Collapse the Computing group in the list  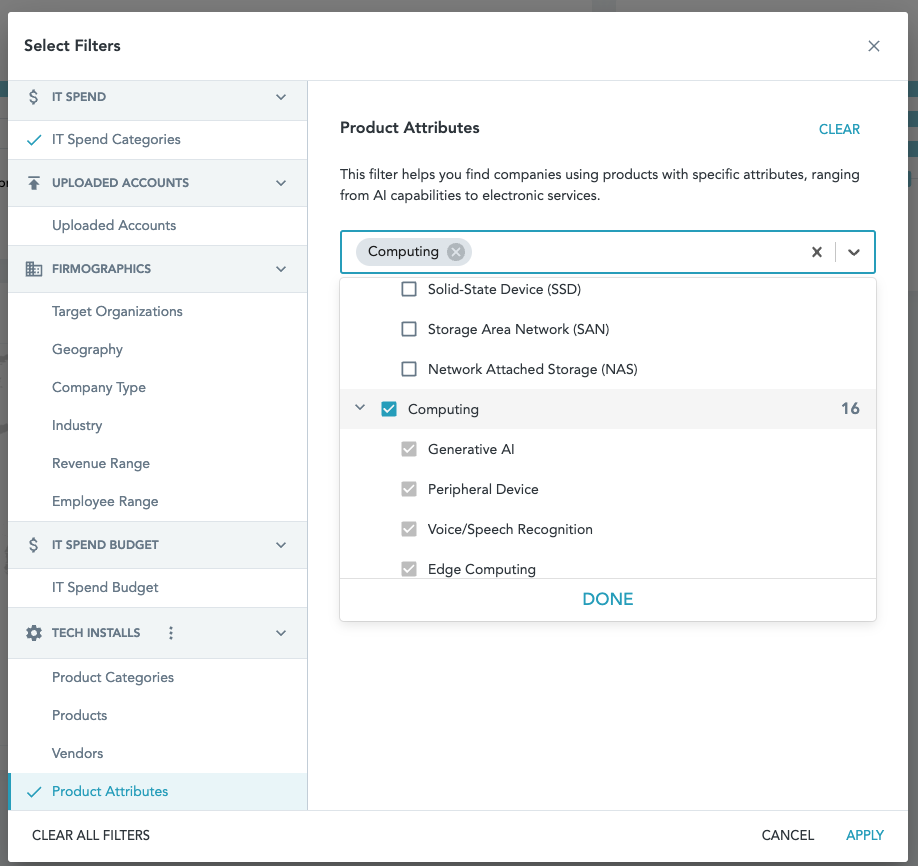tap(360, 409)
